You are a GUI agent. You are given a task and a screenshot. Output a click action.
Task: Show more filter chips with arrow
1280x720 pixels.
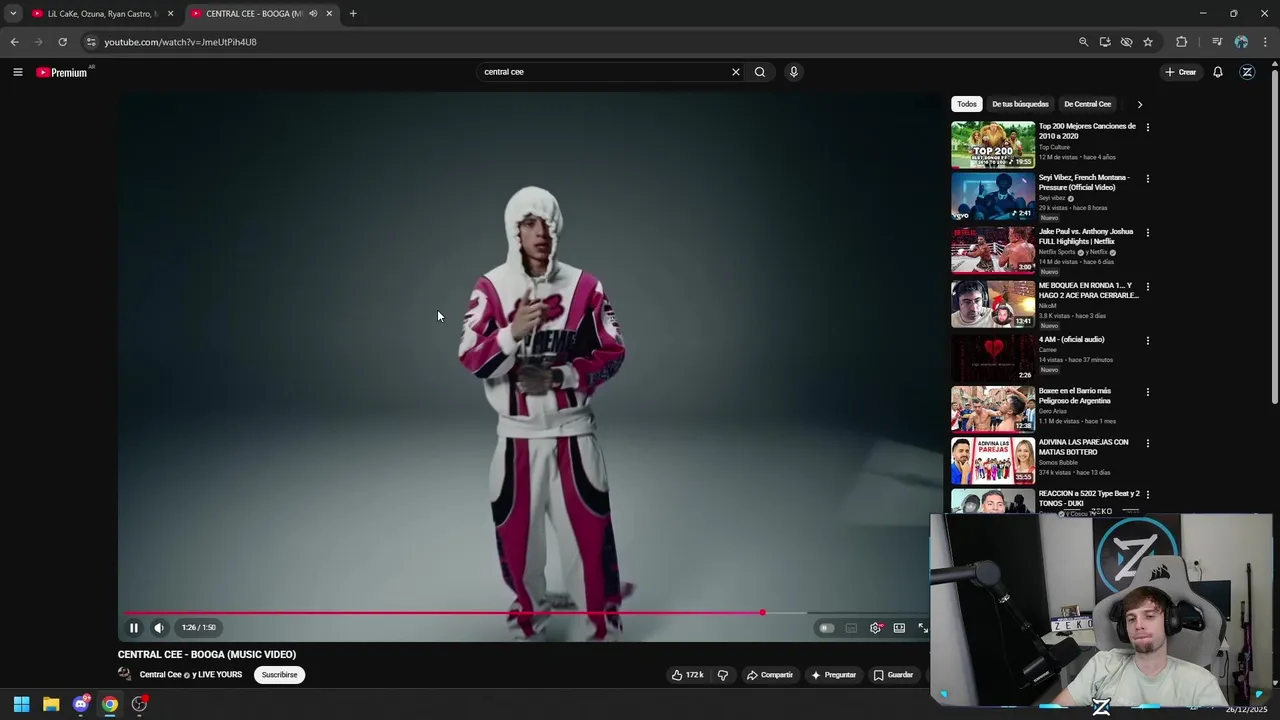[1139, 104]
